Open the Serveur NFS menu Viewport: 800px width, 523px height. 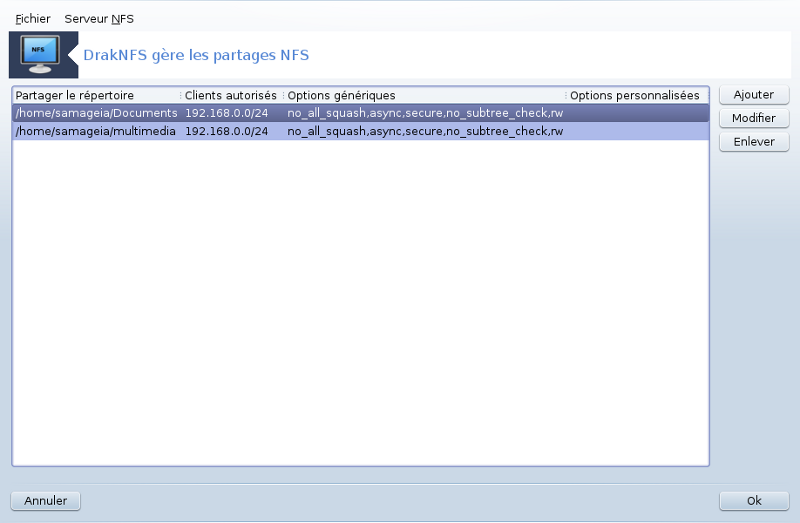pos(99,19)
